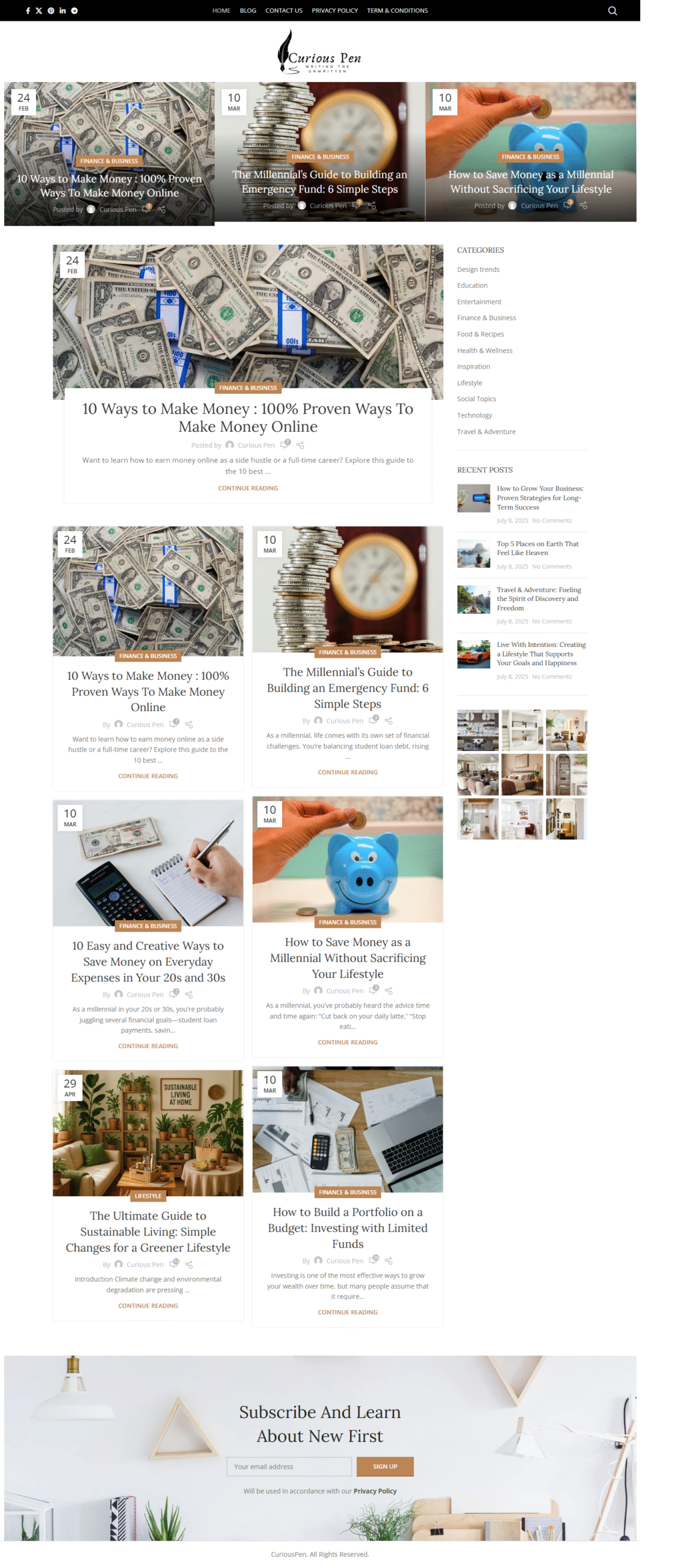Open the Travel & Adventure category
Viewport: 674px width, 1568px height.
pos(486,431)
